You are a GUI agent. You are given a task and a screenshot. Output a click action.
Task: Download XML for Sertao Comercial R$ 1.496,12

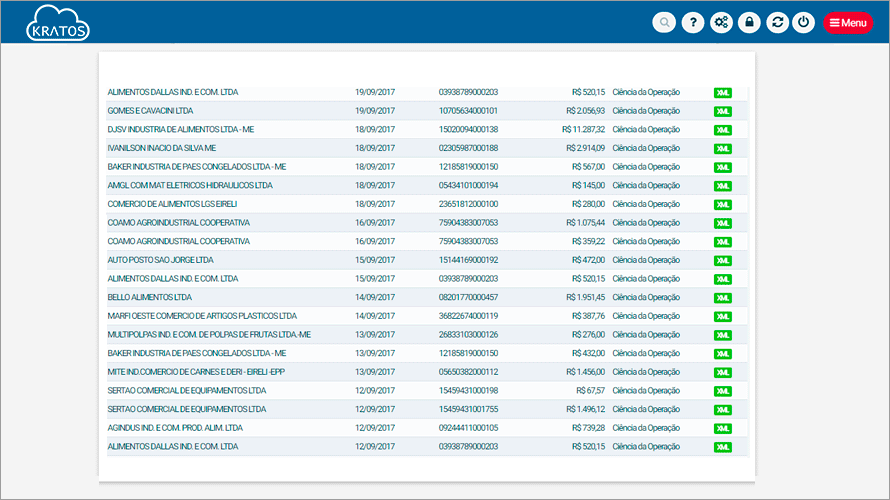click(x=723, y=410)
